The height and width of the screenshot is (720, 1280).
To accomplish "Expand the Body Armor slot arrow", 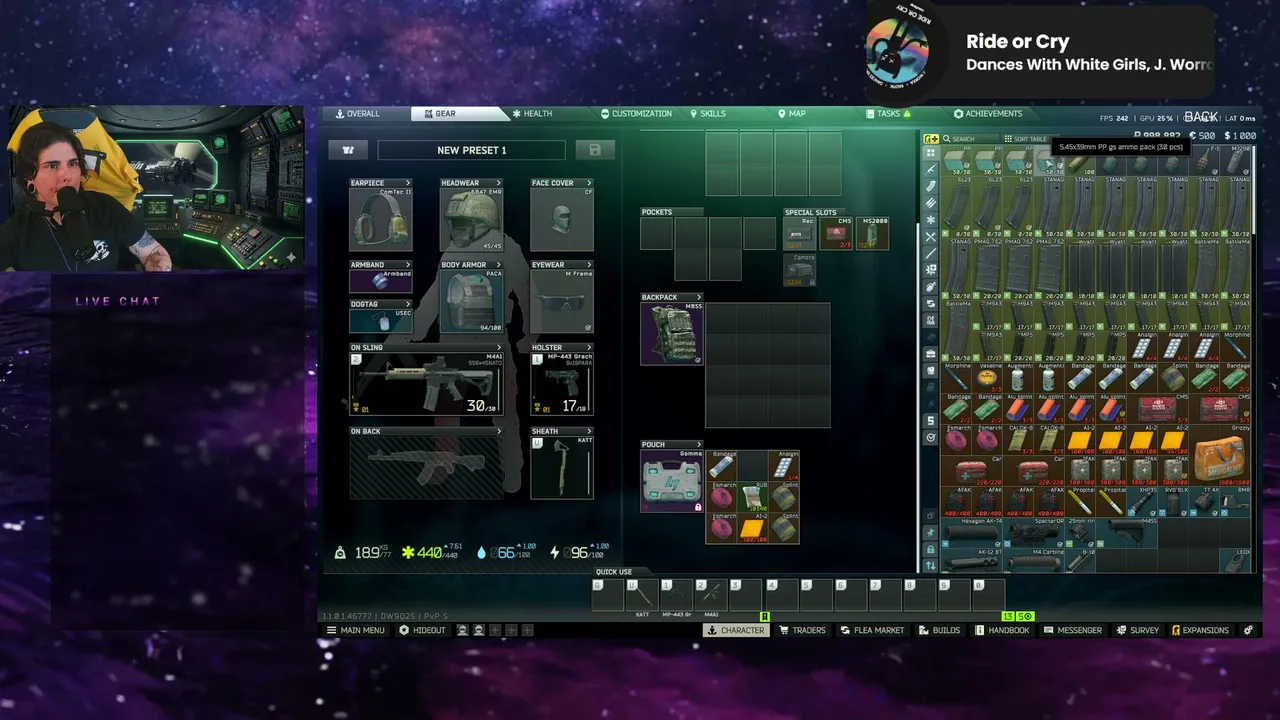I will (499, 265).
